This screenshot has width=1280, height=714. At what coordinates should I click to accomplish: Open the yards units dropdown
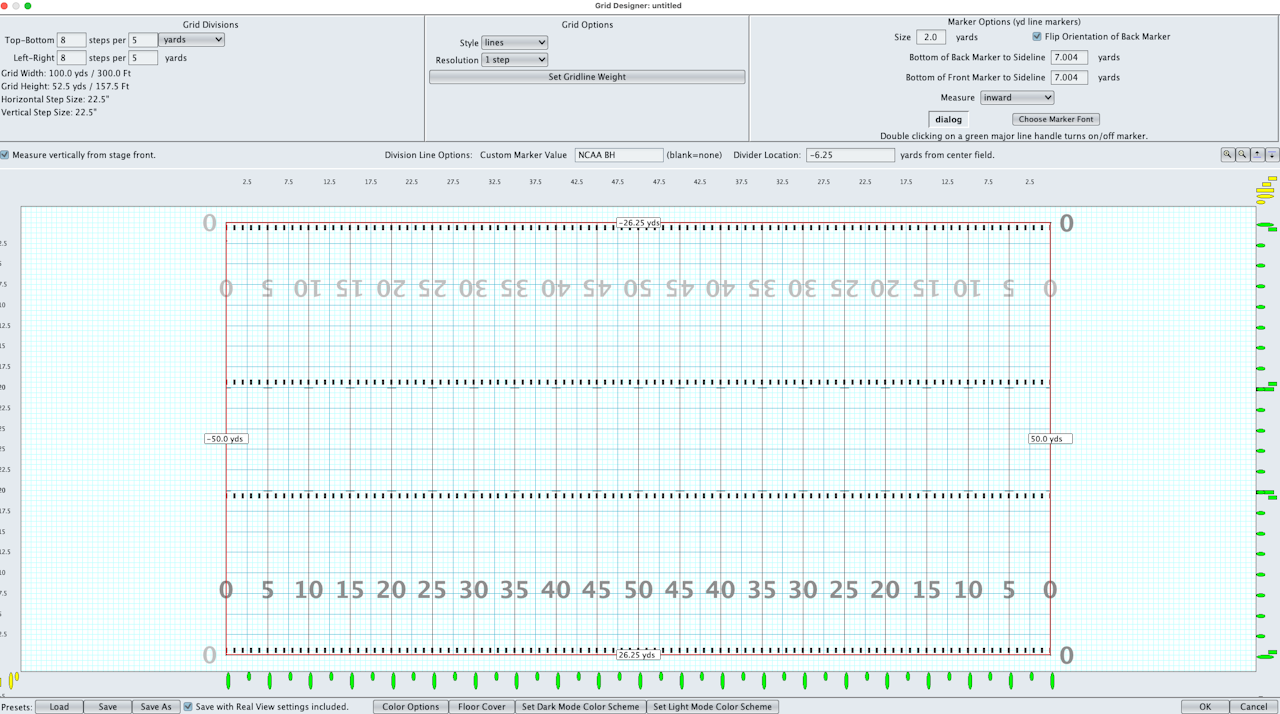pos(191,40)
